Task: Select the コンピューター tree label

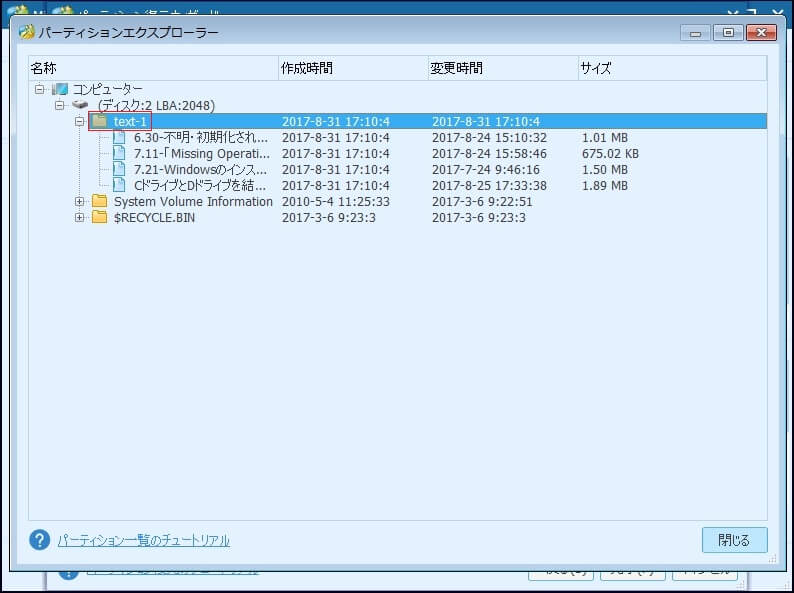Action: click(x=108, y=90)
